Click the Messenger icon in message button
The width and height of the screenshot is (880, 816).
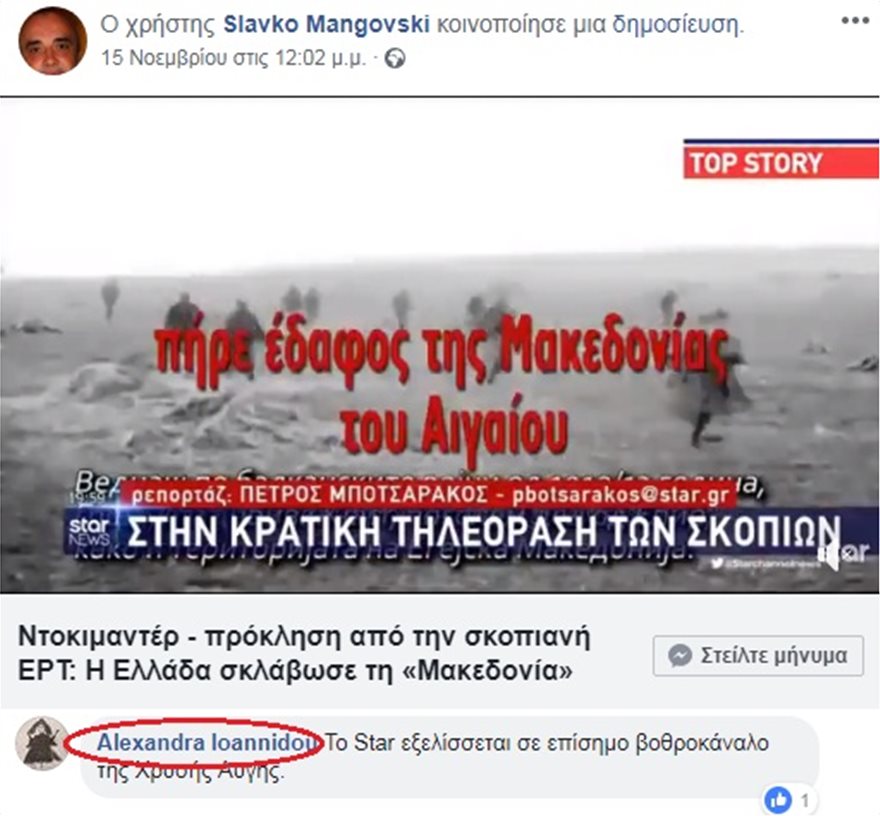680,655
